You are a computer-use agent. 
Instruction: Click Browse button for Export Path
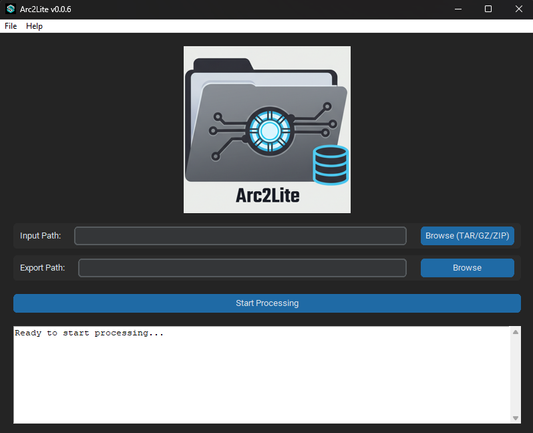pos(467,268)
